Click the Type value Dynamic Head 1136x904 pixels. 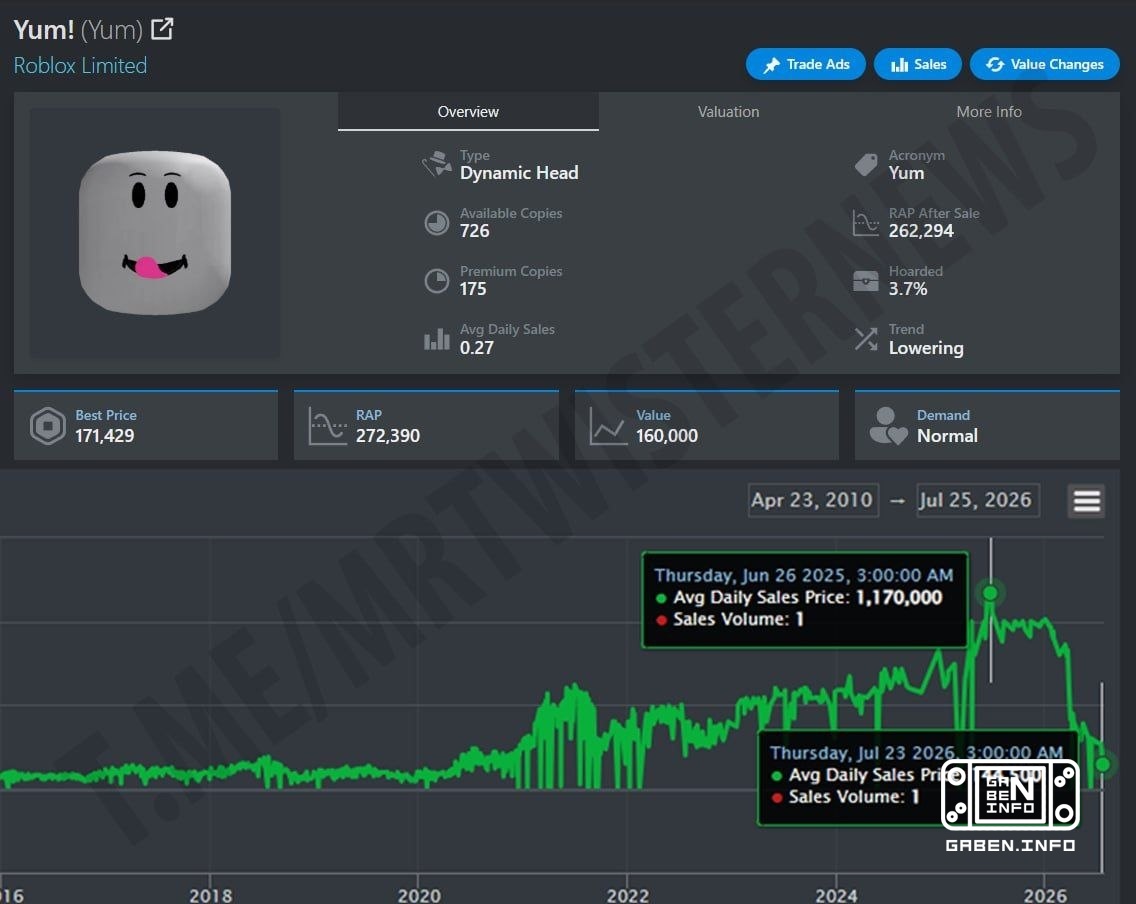[x=519, y=173]
